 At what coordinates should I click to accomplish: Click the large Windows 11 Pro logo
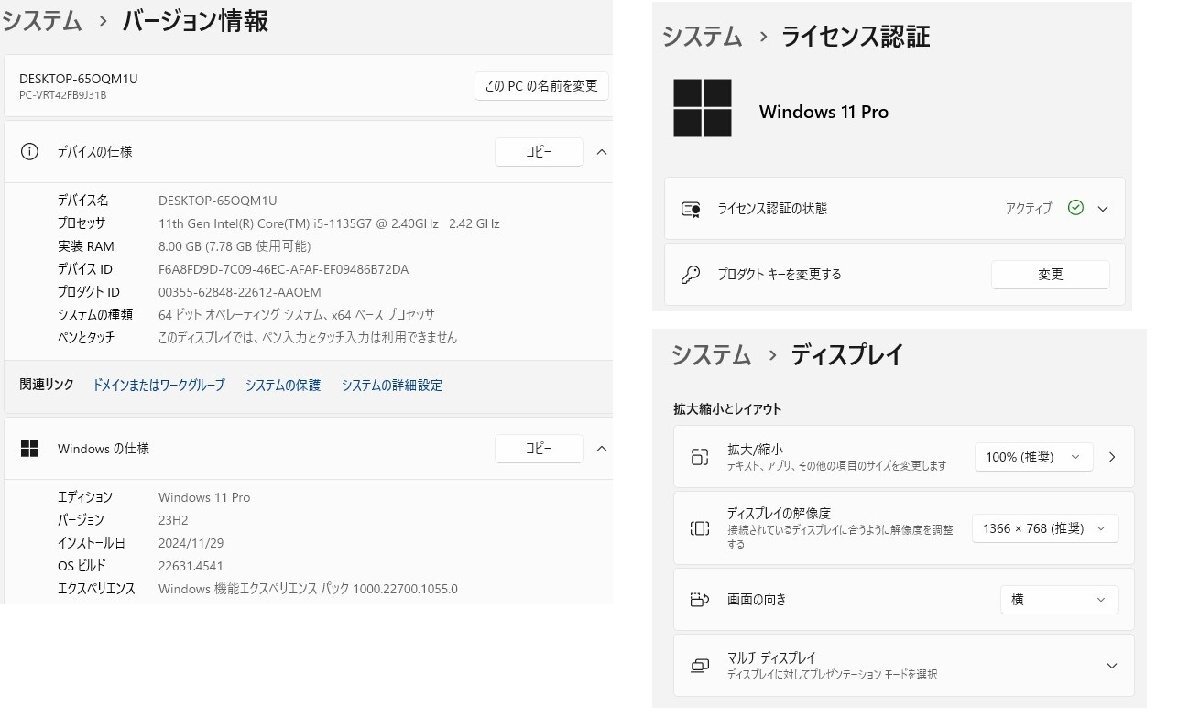pyautogui.click(x=702, y=108)
